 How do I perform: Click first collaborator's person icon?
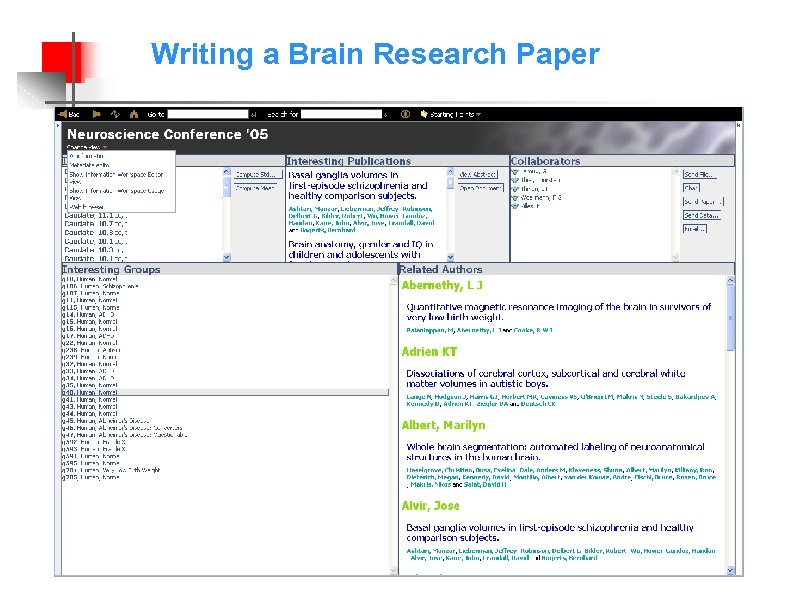(515, 172)
